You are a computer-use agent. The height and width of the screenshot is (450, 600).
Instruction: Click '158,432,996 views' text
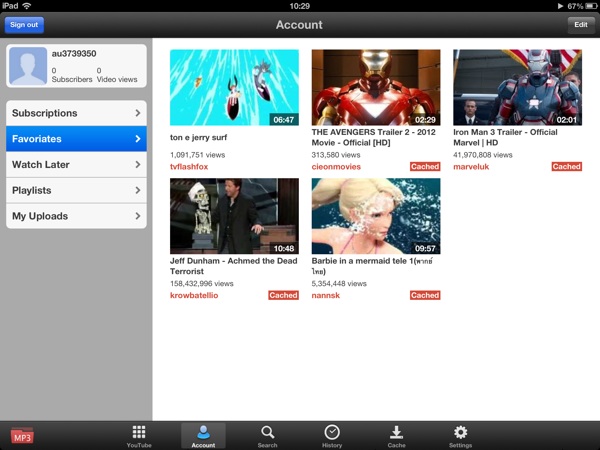point(202,283)
